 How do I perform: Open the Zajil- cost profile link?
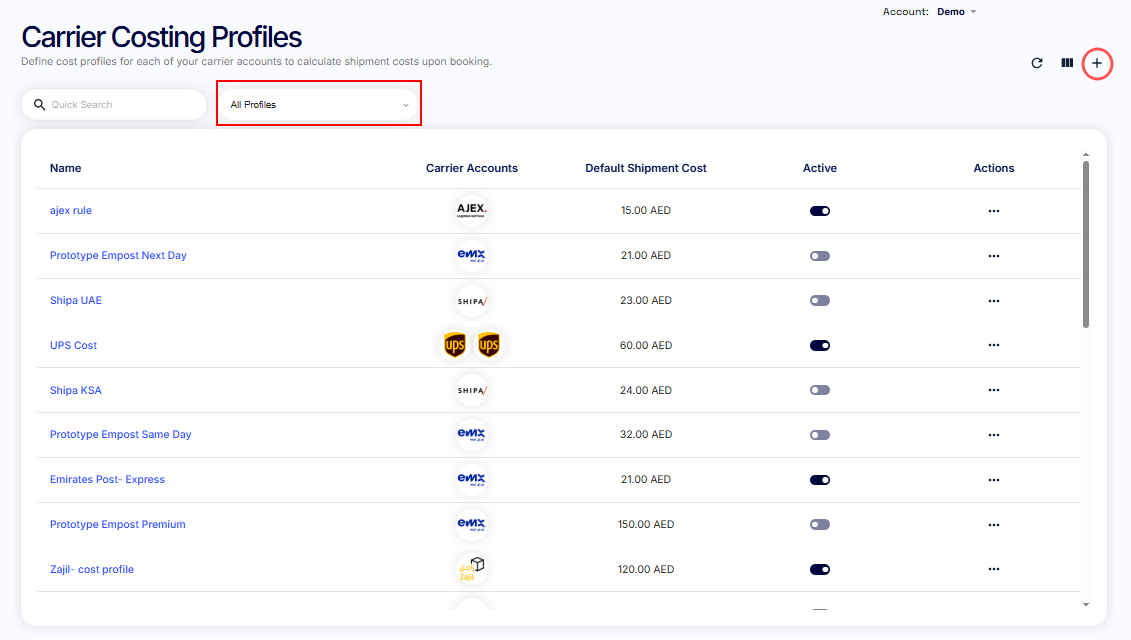click(92, 569)
